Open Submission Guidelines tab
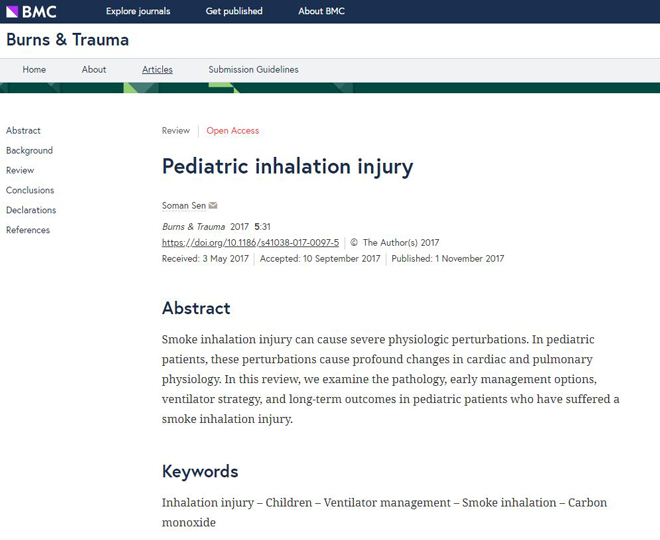The height and width of the screenshot is (540, 660). [x=253, y=69]
